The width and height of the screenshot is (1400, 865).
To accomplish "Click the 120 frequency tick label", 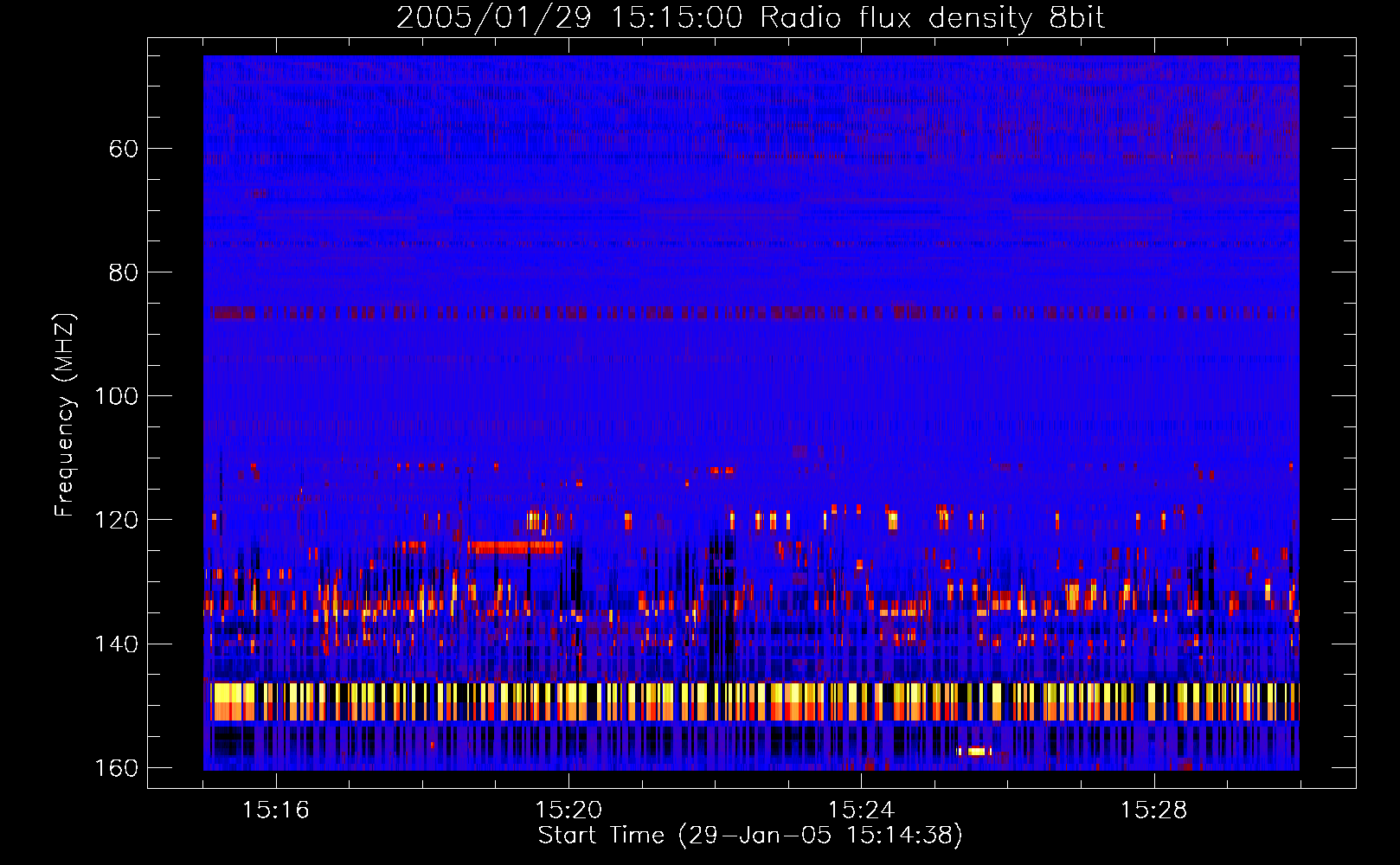I will pos(116,520).
